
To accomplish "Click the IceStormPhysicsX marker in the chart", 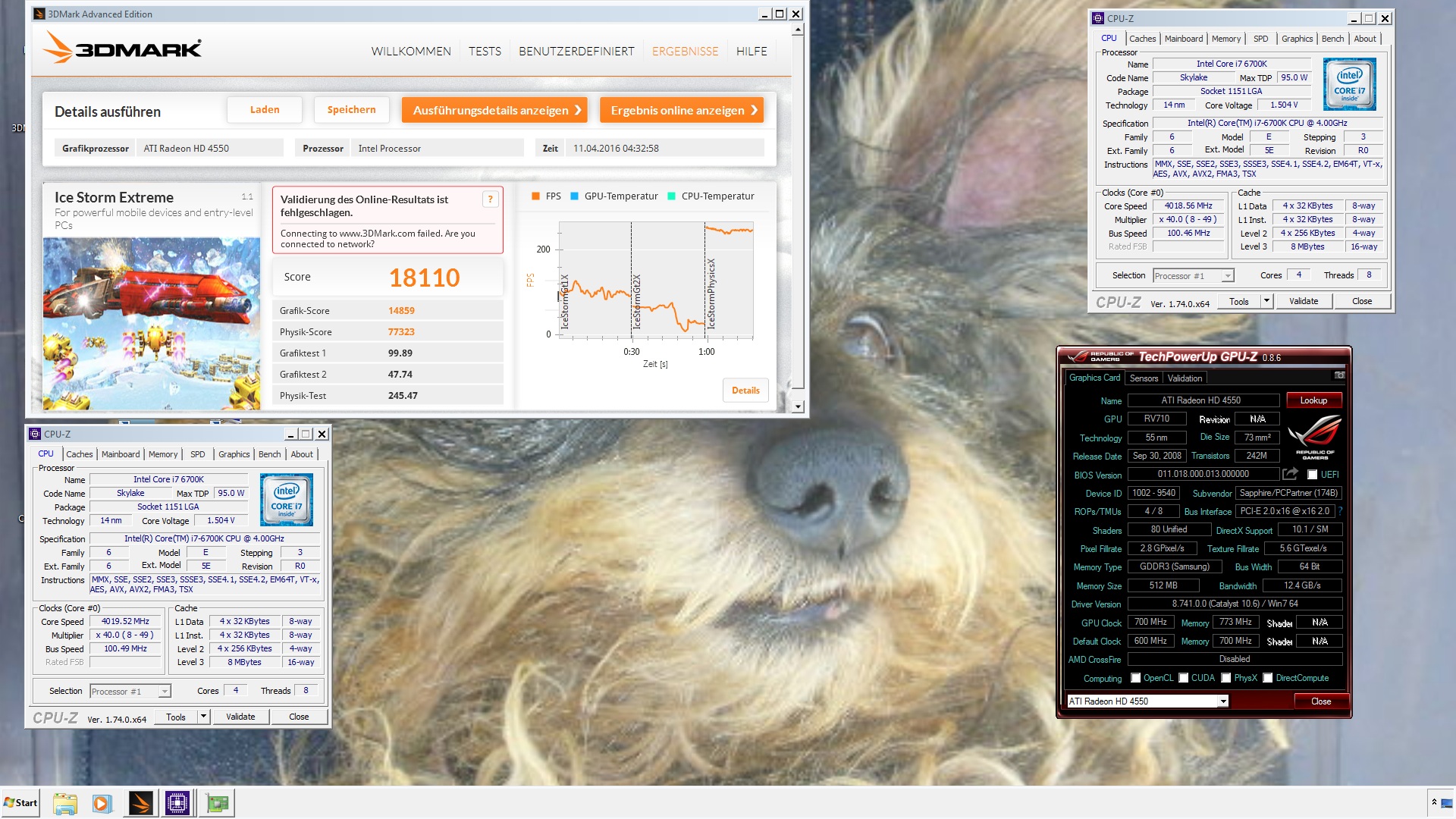I will 711,293.
